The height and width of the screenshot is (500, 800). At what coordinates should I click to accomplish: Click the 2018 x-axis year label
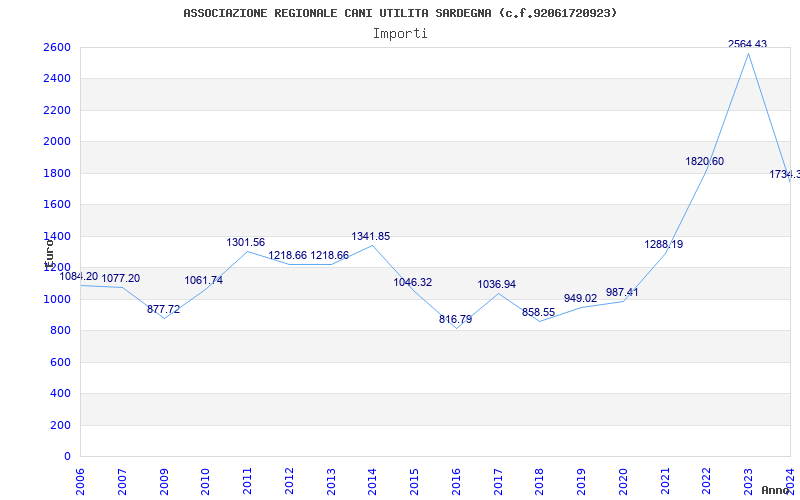coord(540,482)
